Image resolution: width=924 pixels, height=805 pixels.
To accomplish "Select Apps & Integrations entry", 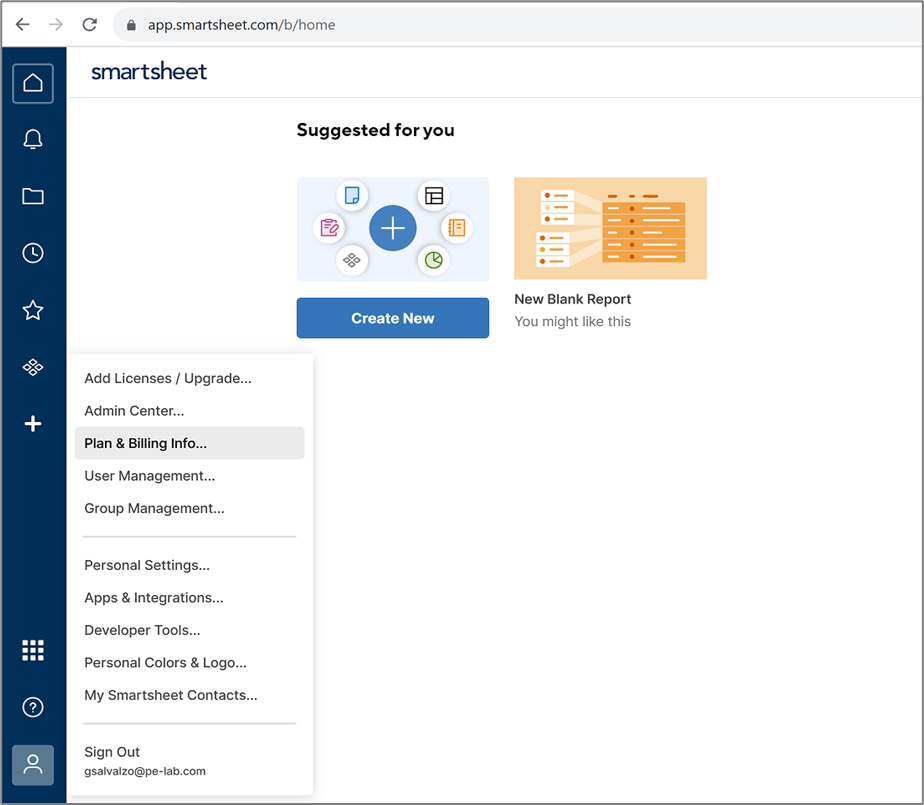I will tap(154, 598).
